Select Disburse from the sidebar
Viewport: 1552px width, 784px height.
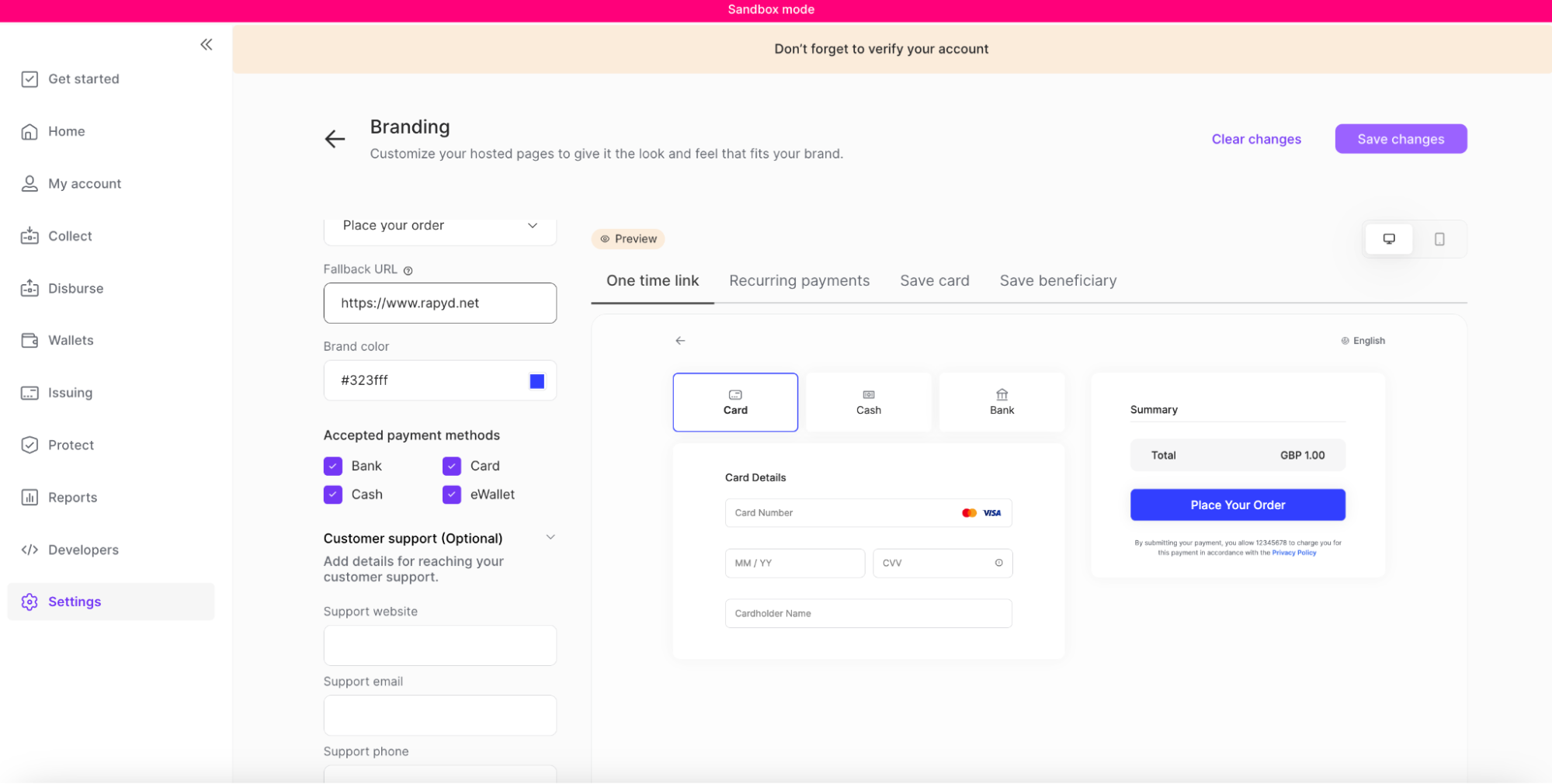(75, 288)
